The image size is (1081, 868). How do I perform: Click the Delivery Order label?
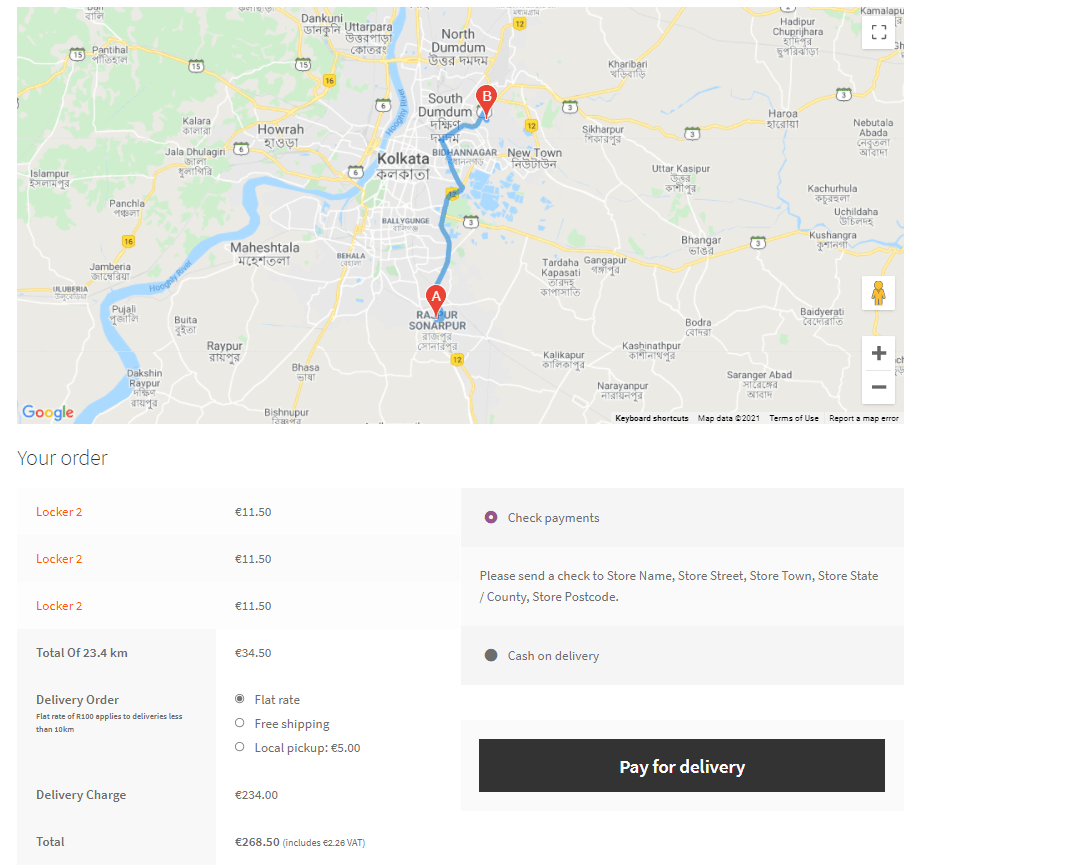point(78,700)
